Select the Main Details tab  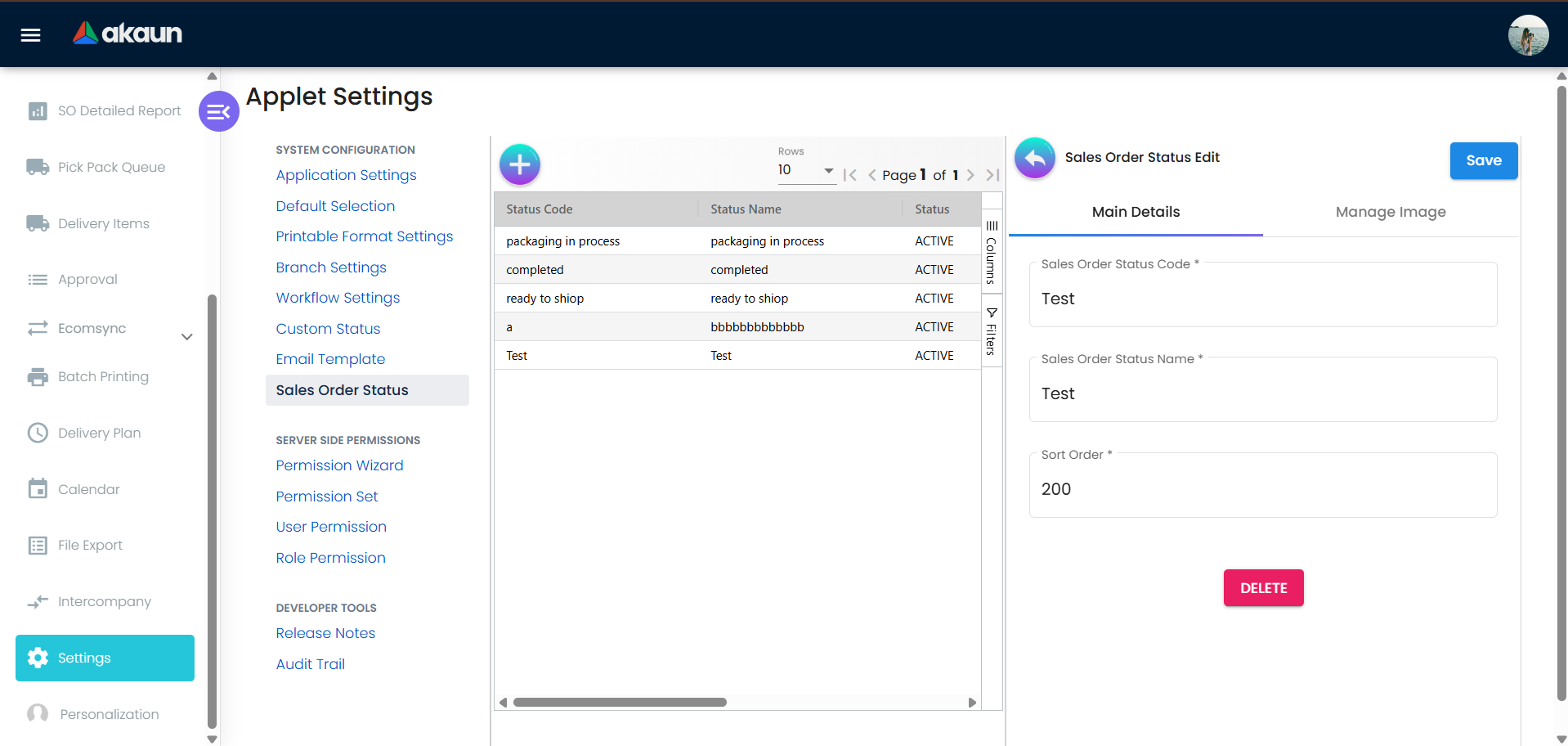pos(1136,212)
